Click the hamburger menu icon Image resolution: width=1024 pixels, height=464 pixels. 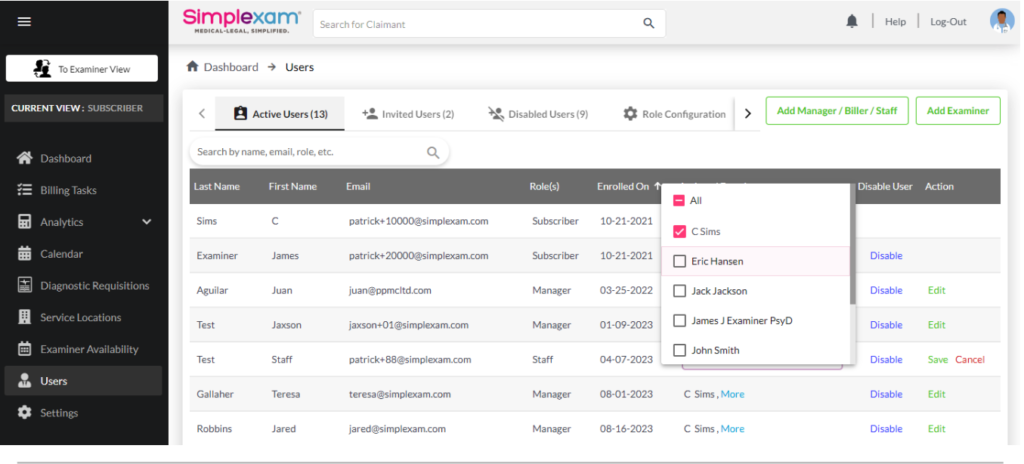coord(24,22)
